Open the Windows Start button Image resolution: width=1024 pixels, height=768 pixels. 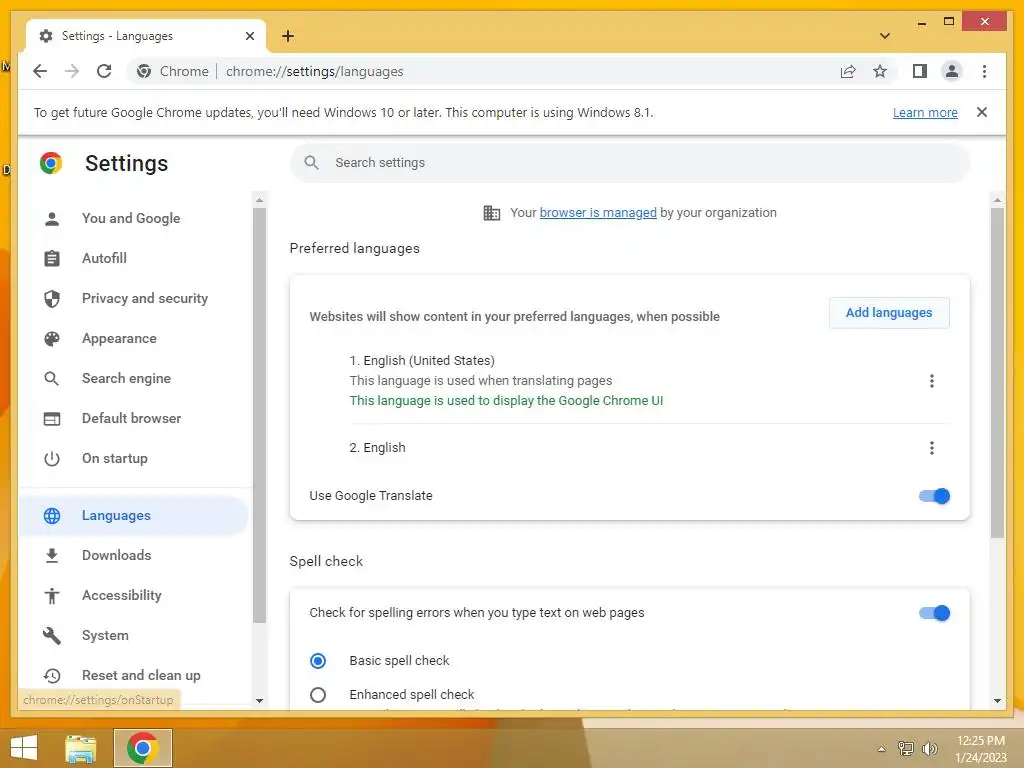(24, 748)
